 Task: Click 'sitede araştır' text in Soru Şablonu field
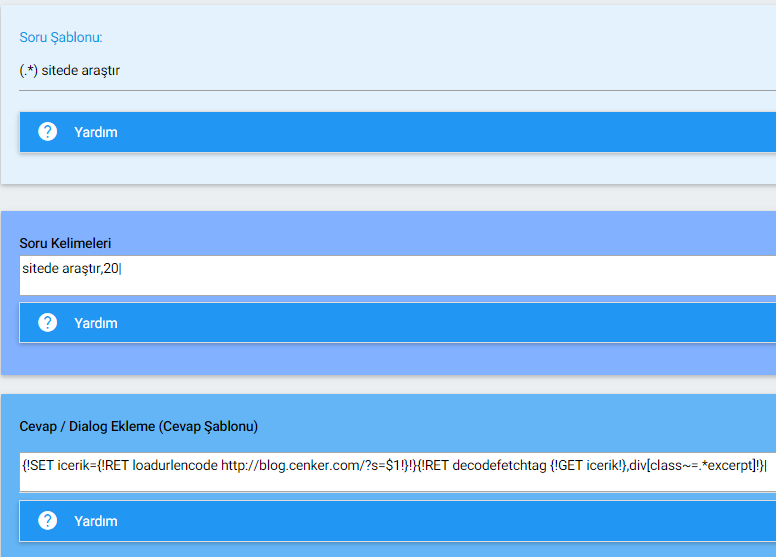click(81, 71)
